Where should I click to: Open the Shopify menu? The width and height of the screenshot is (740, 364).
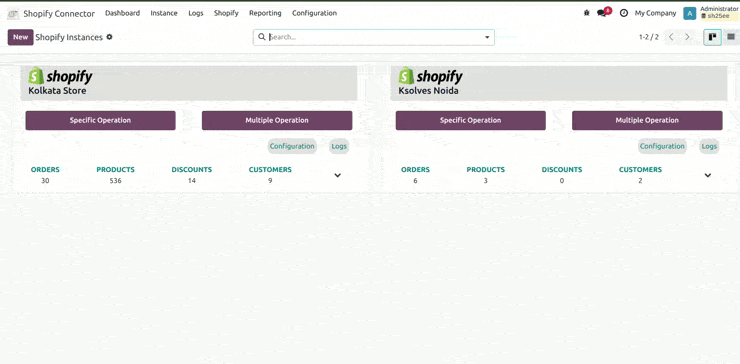226,13
